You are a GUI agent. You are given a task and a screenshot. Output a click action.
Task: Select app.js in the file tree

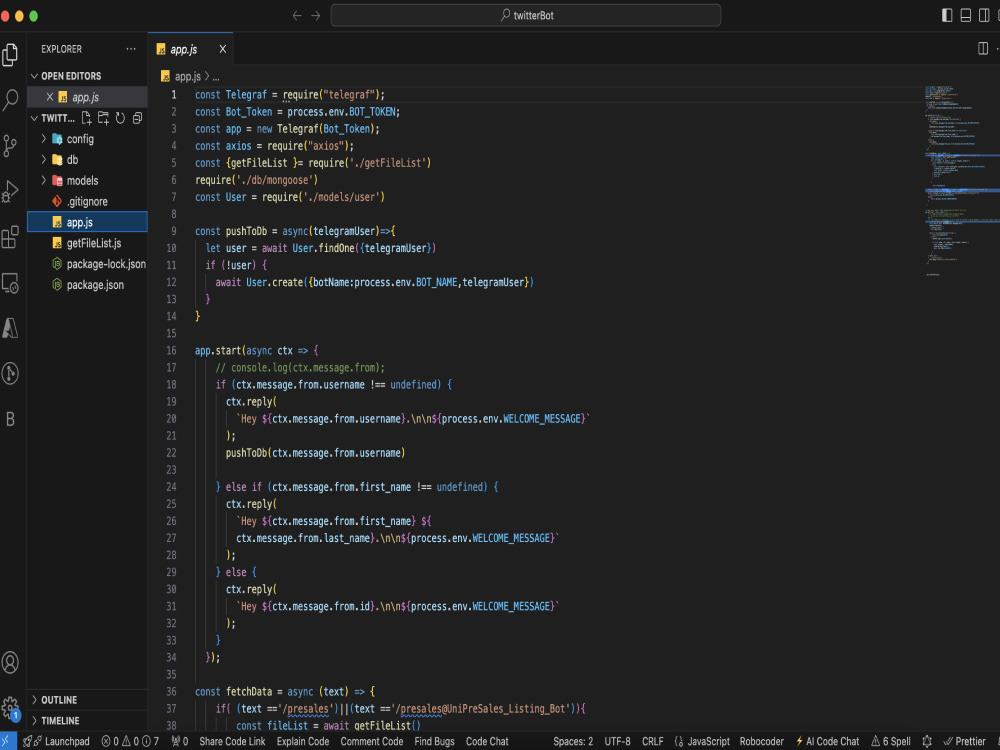click(87, 222)
